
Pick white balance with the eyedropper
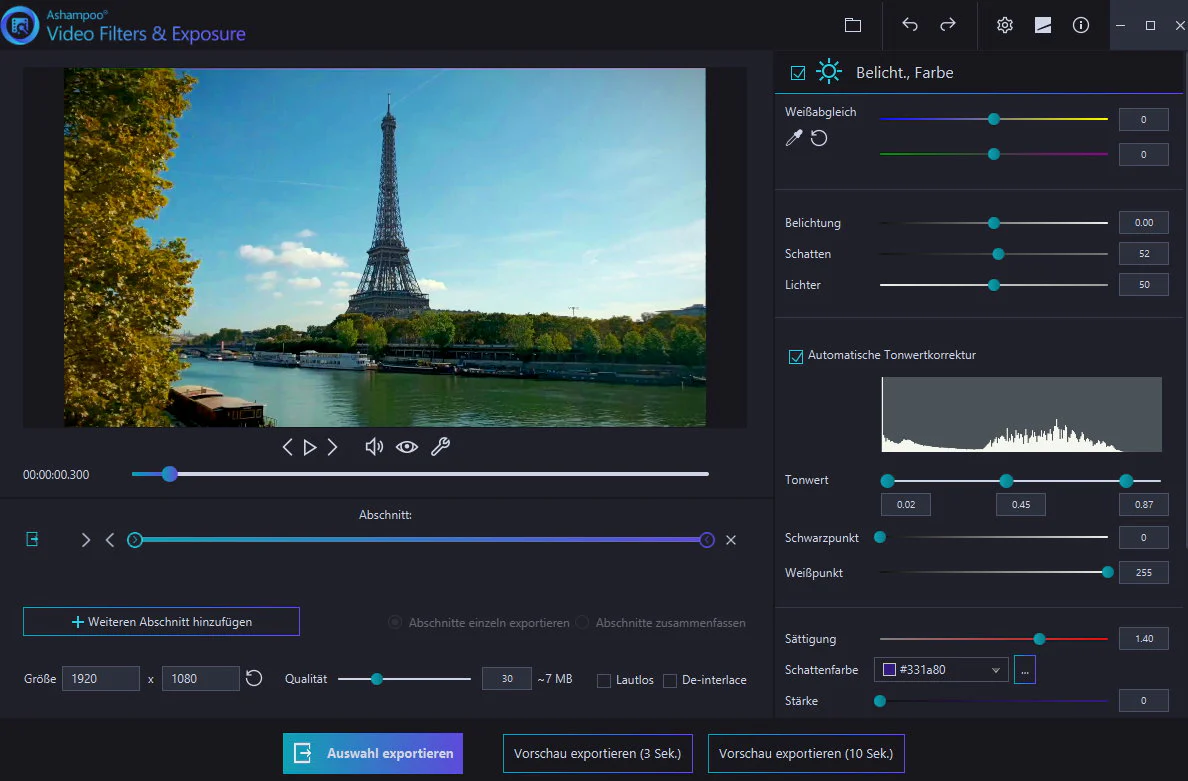pos(793,138)
